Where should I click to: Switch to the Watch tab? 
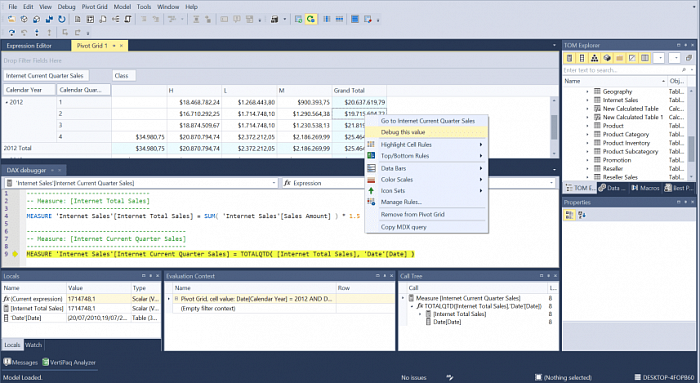tap(33, 345)
